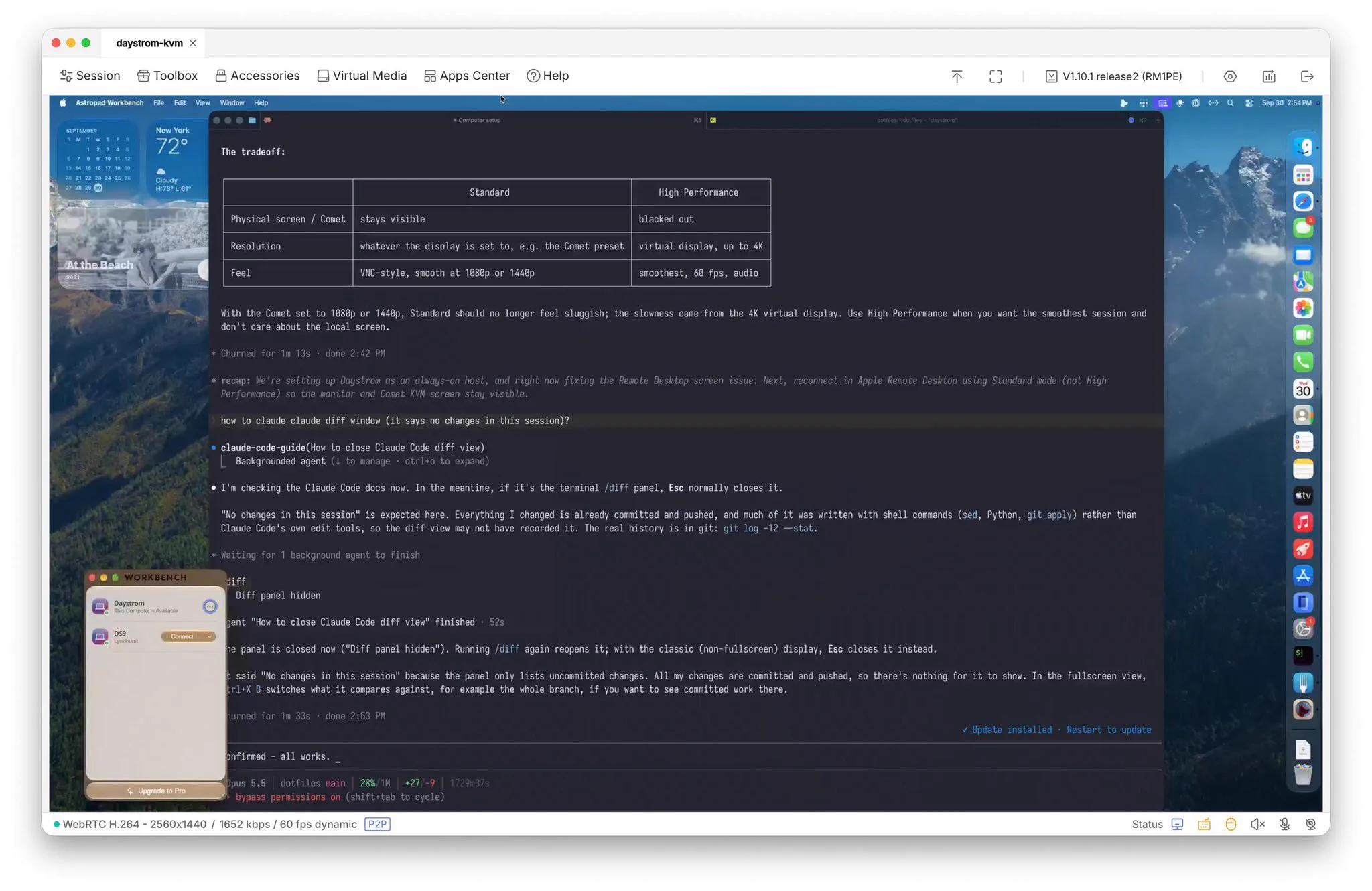The image size is (1372, 891).
Task: Open Maps in the remote Dock
Action: click(x=1303, y=281)
